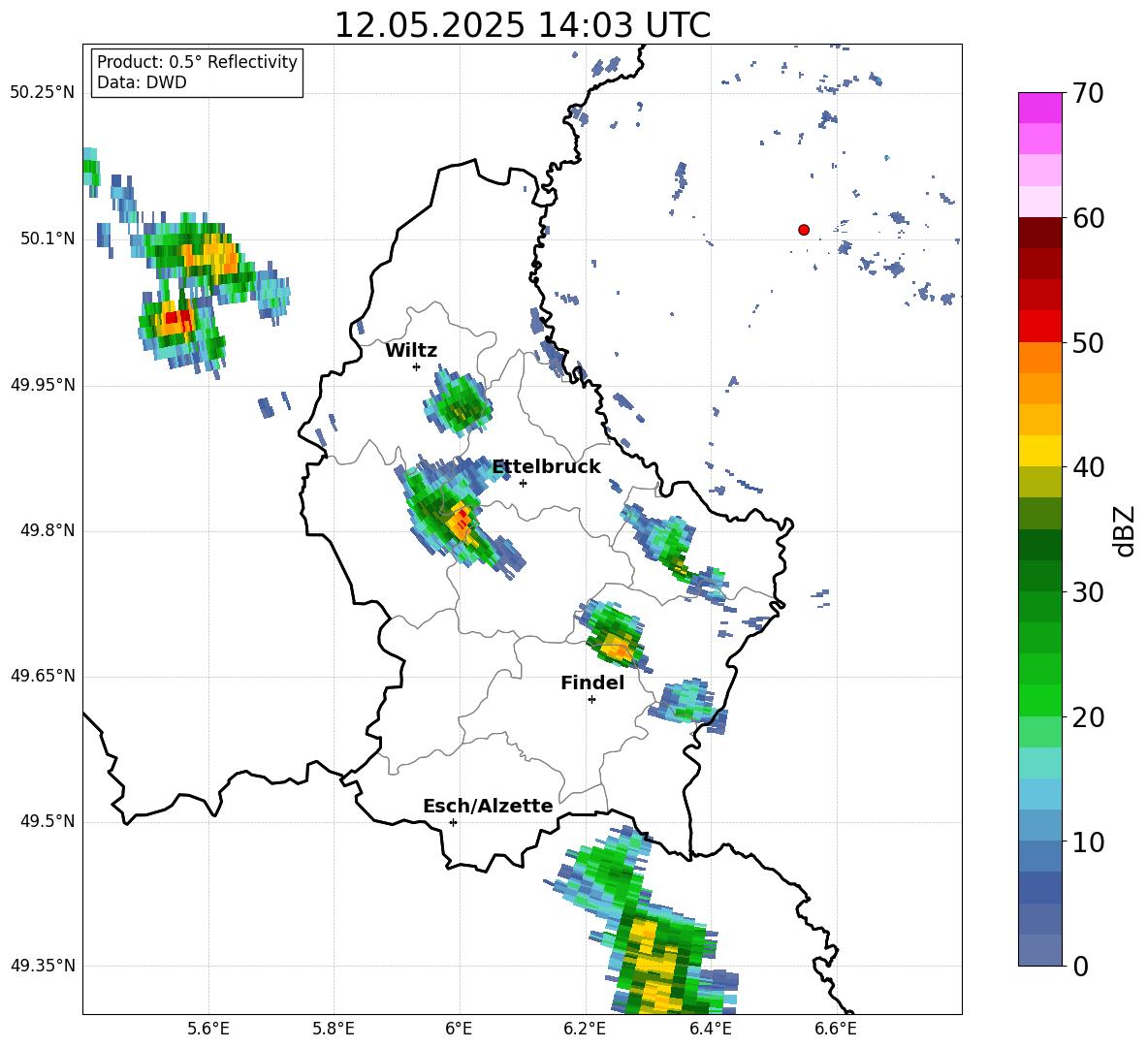Click the 5.8°E longitude label
The image size is (1148, 1048).
pyautogui.click(x=334, y=1029)
